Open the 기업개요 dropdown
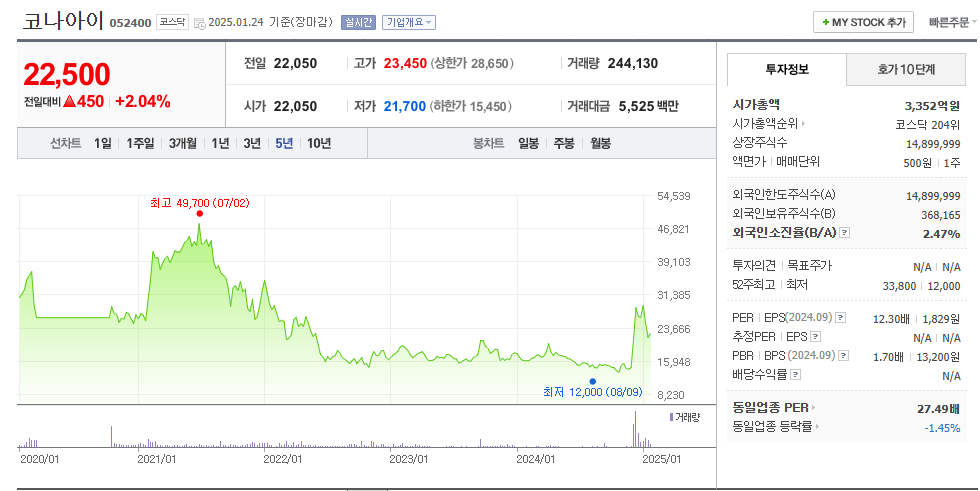Image resolution: width=980 pixels, height=491 pixels. (409, 22)
